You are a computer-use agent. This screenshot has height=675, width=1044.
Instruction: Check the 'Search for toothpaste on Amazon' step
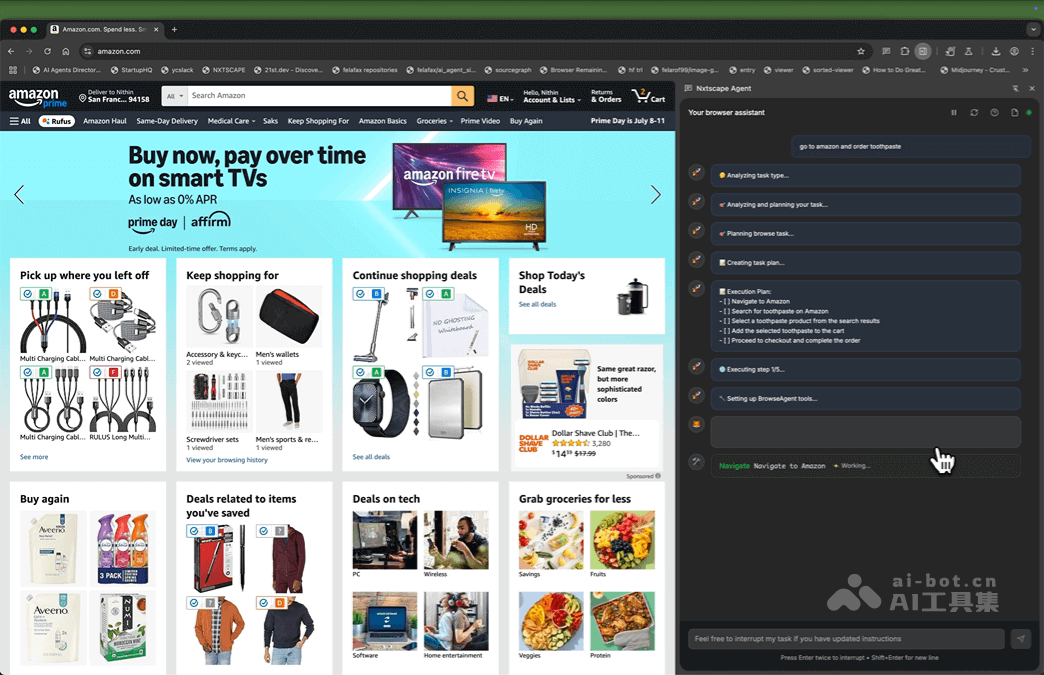click(725, 311)
